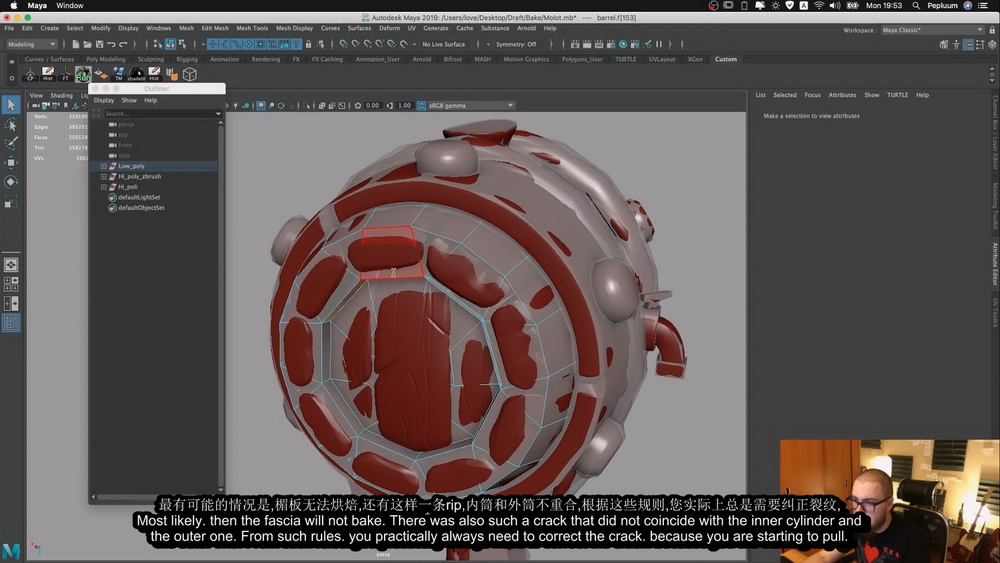This screenshot has width=1000, height=563.
Task: Open the Mesh Tools menu
Action: click(252, 28)
